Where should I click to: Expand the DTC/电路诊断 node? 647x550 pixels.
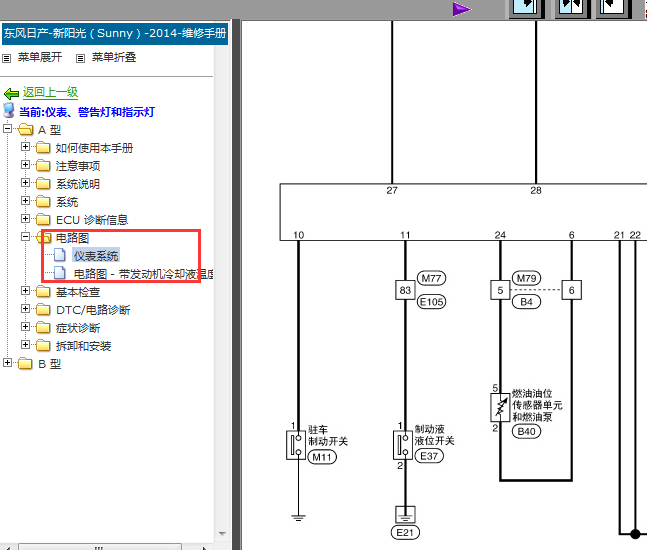25,309
